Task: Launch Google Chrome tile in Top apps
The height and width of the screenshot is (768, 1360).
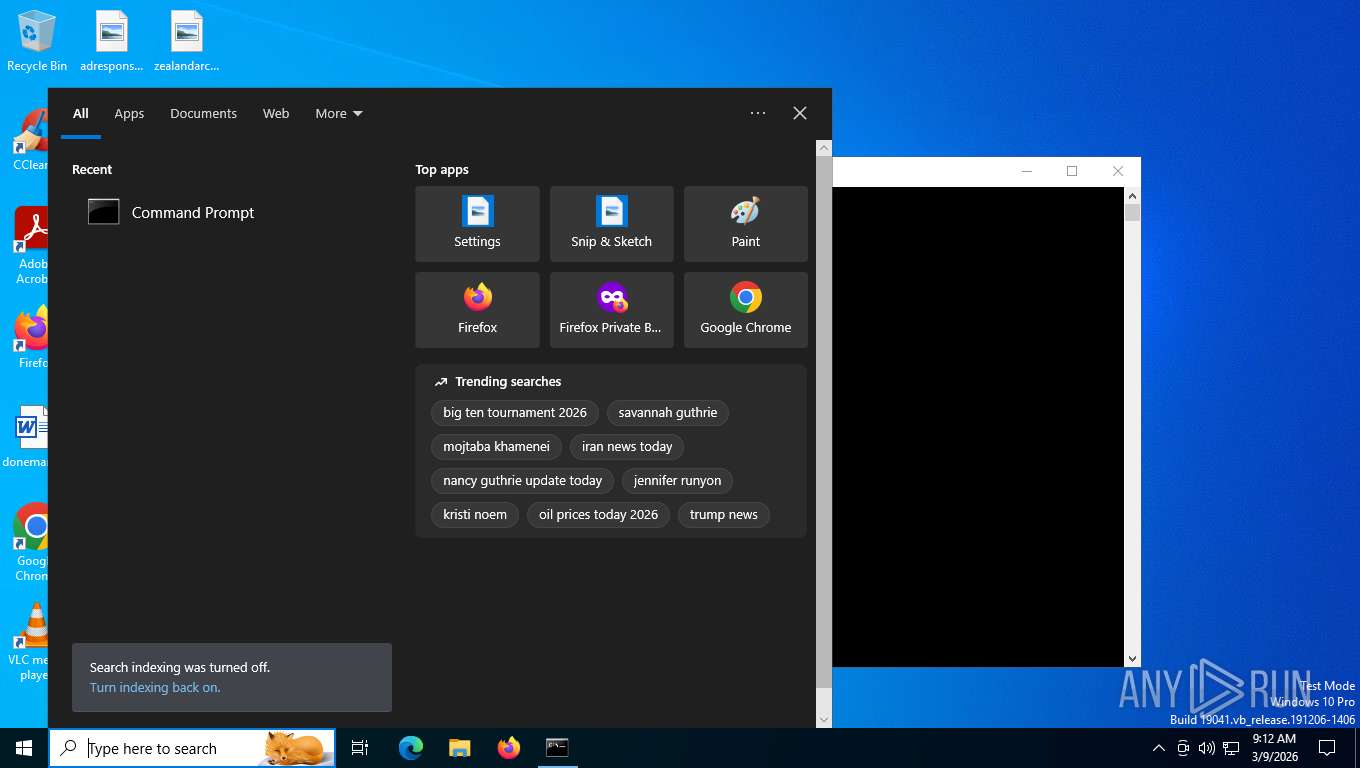Action: 746,310
